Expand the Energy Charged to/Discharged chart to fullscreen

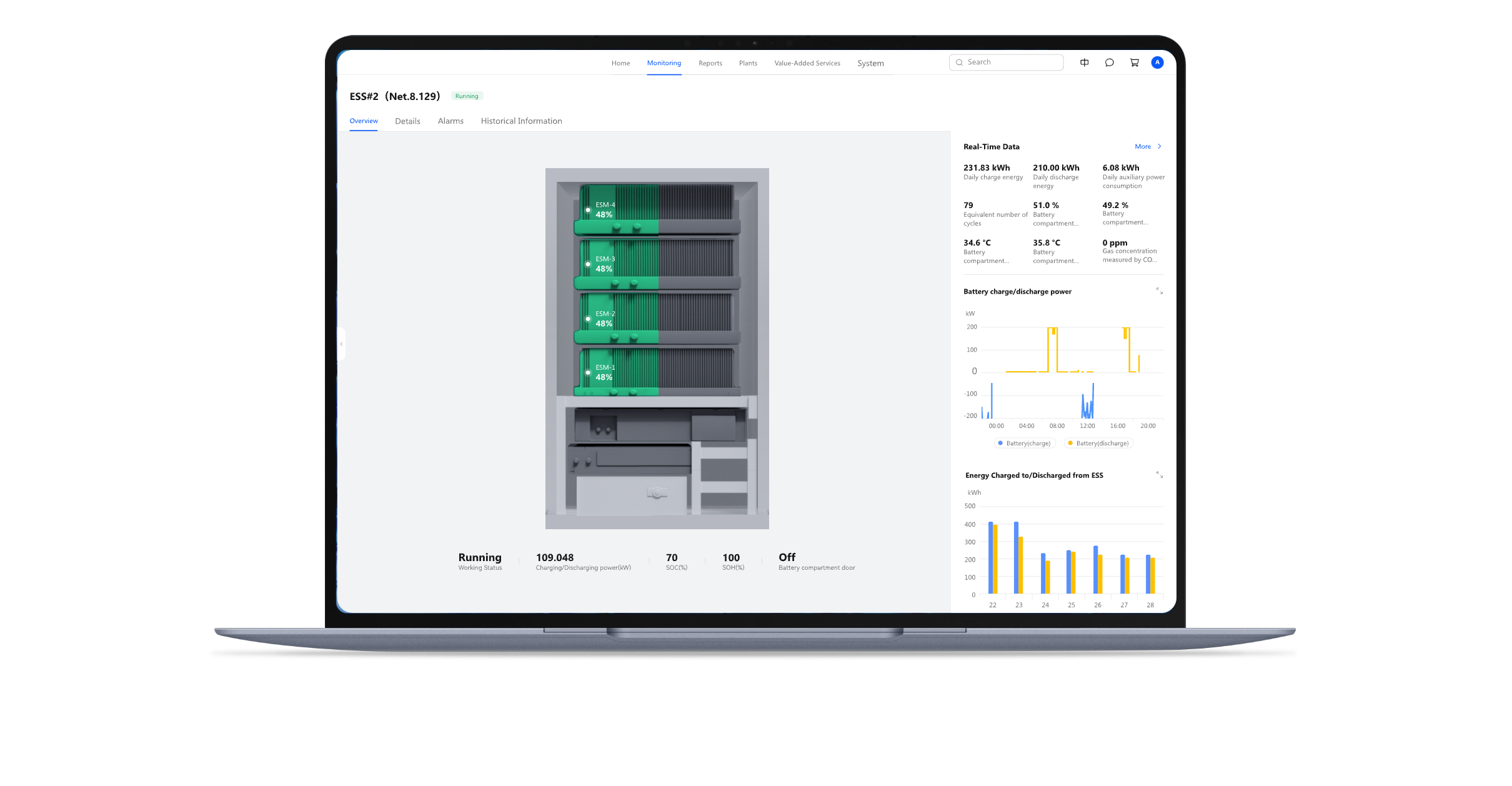tap(1159, 475)
